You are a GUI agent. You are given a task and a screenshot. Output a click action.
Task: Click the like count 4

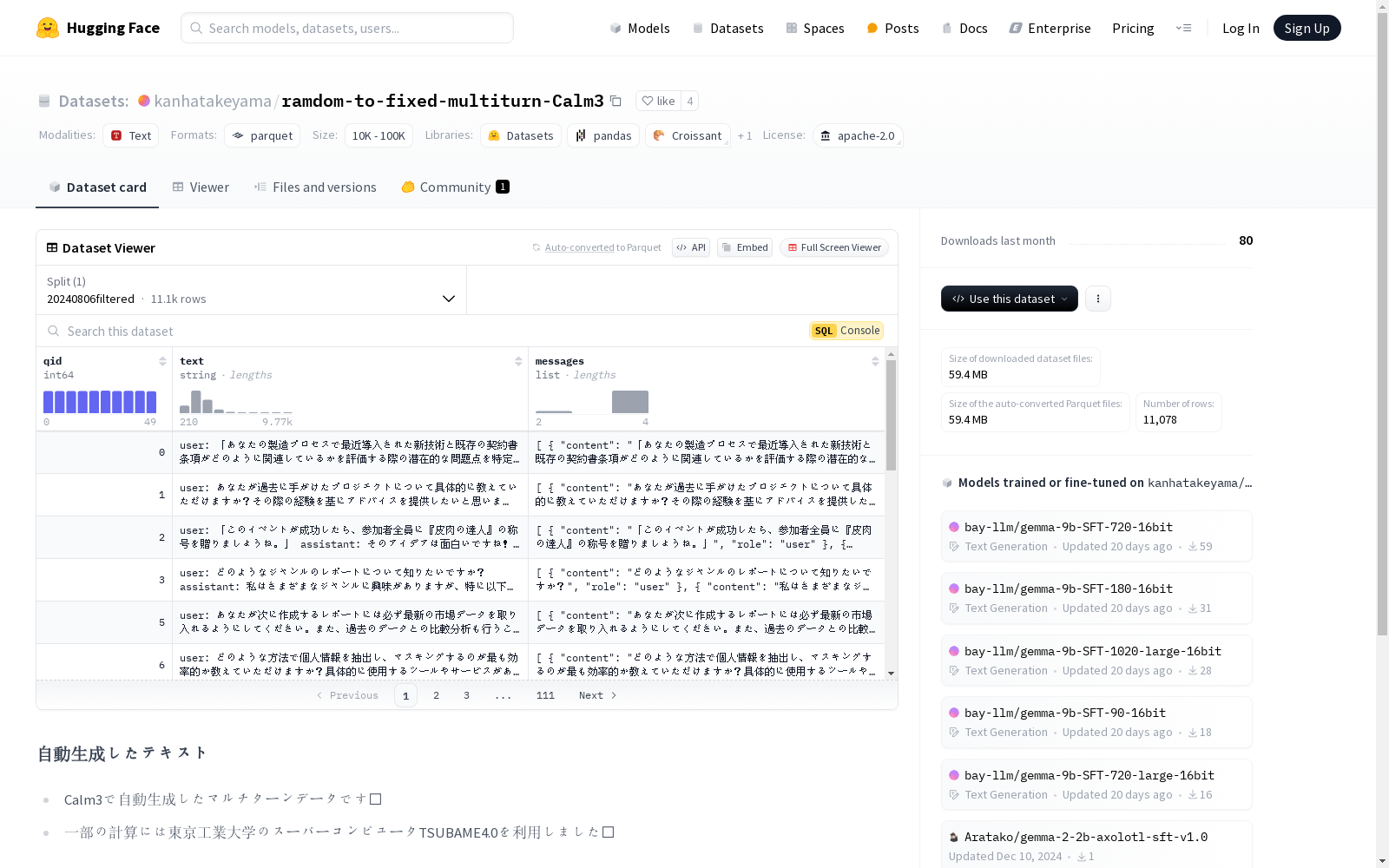pos(690,101)
